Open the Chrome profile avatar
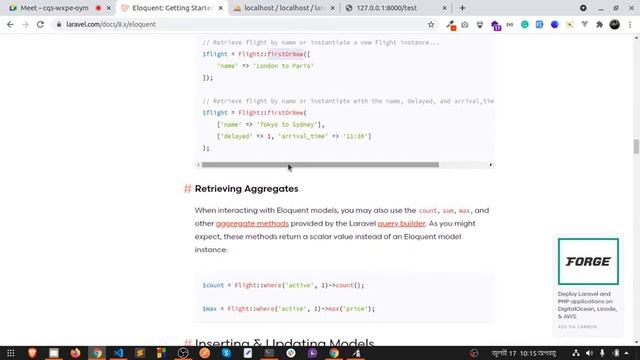Screen dimensions: 640x360 tap(615, 24)
